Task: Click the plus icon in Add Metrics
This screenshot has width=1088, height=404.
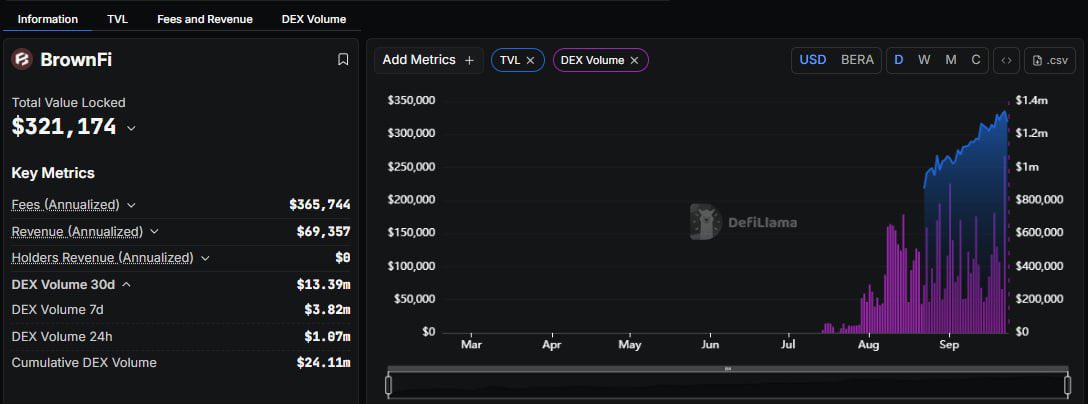Action: [x=469, y=60]
